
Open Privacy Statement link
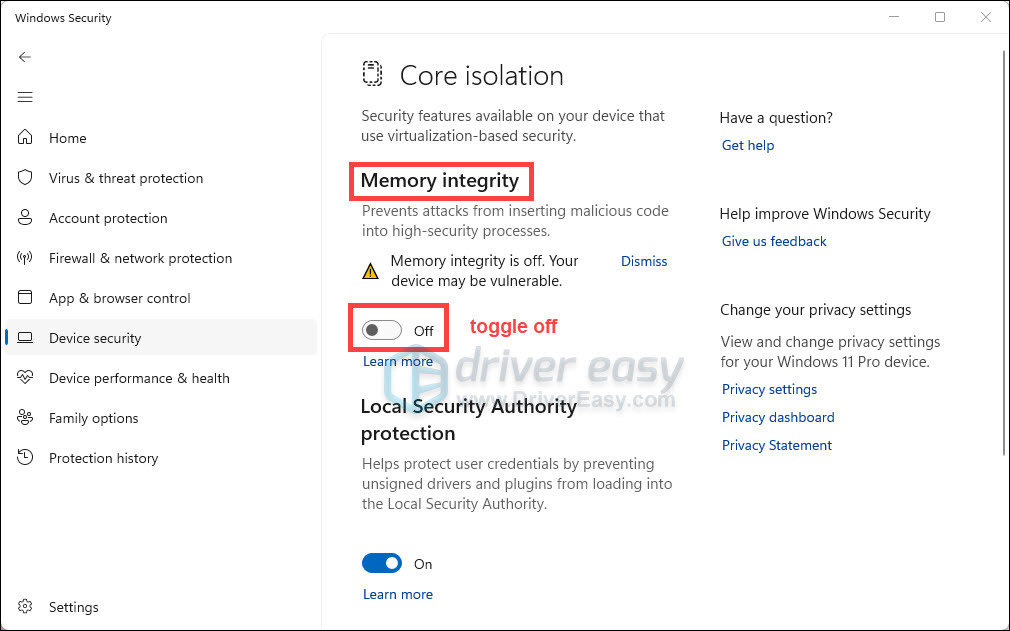776,446
